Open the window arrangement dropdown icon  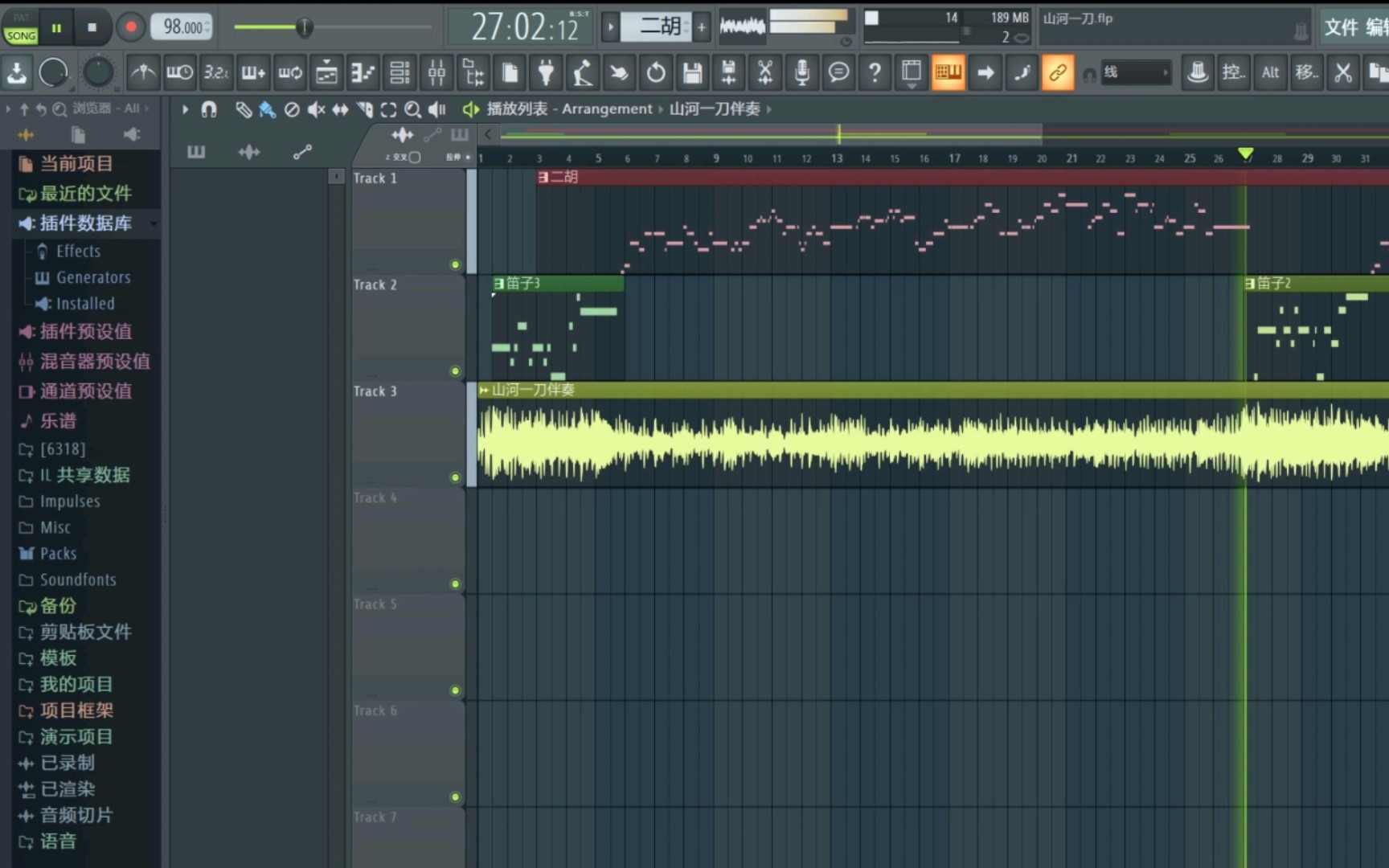912,73
